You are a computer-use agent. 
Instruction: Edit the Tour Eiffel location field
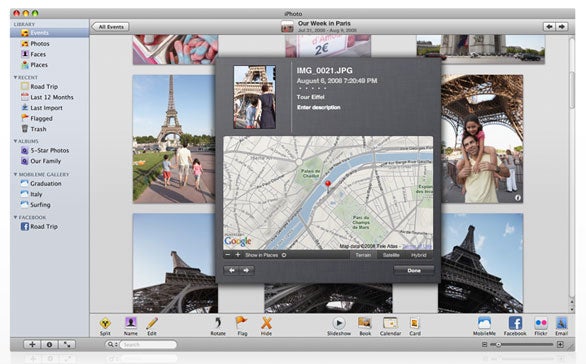[x=310, y=97]
